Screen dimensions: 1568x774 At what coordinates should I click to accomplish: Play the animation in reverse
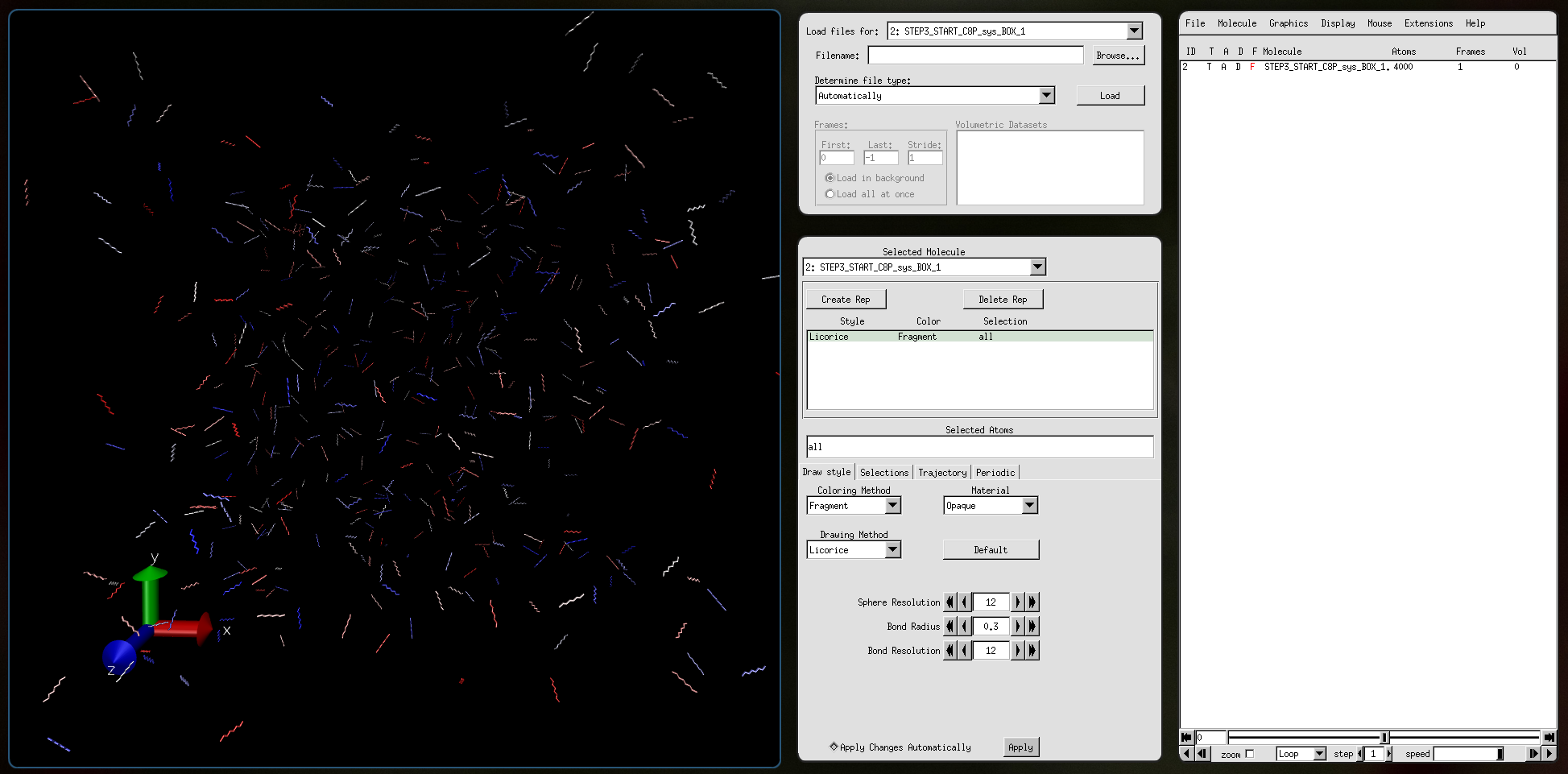1185,754
